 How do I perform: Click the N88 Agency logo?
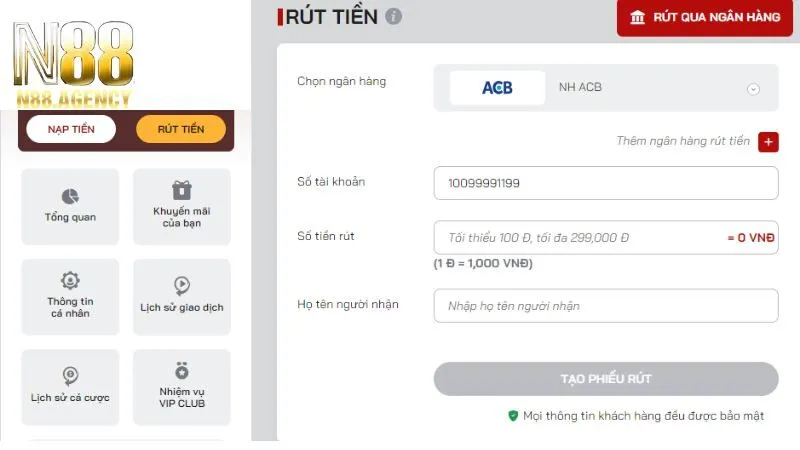pyautogui.click(x=72, y=60)
